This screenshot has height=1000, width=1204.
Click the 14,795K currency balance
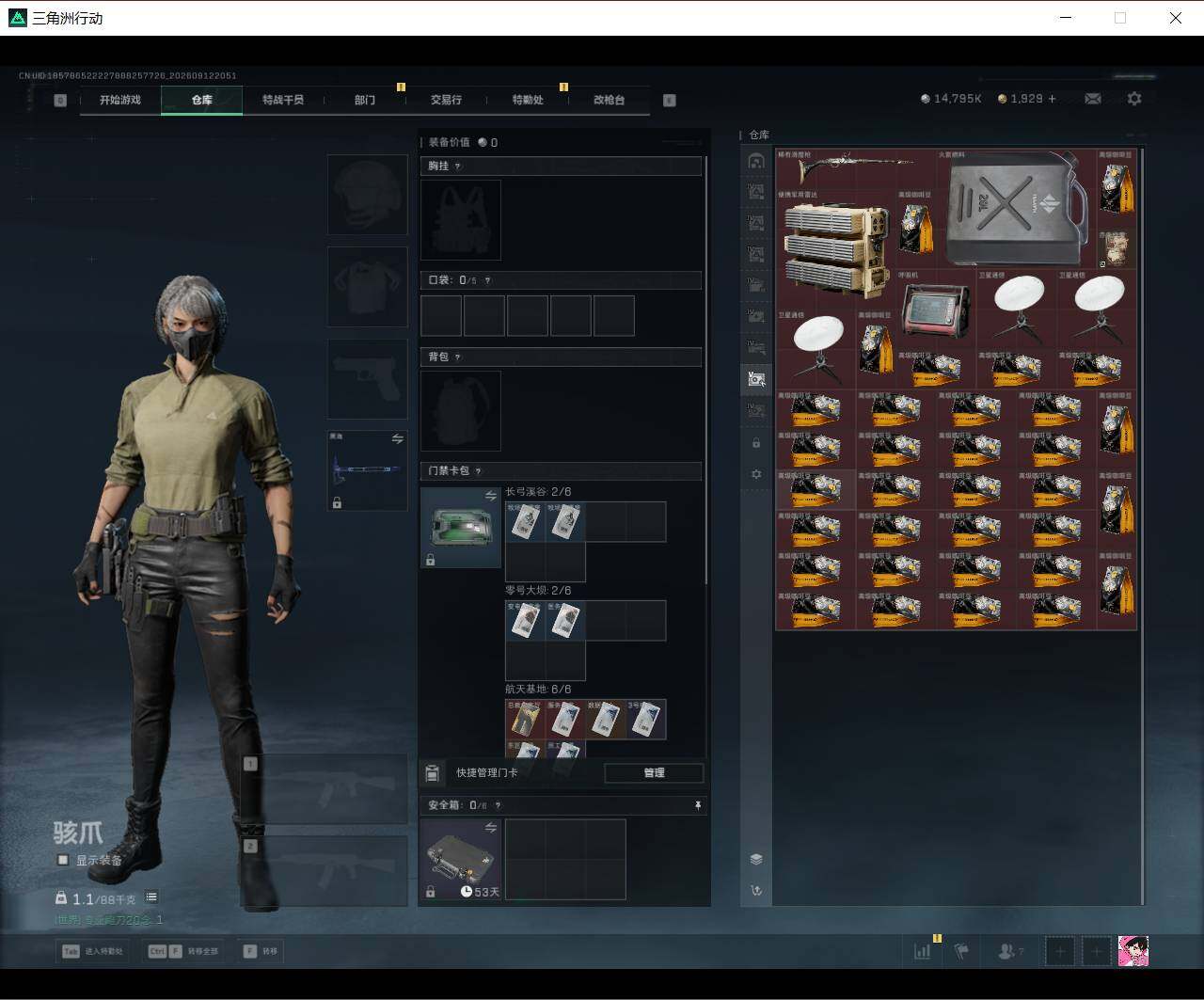952,99
